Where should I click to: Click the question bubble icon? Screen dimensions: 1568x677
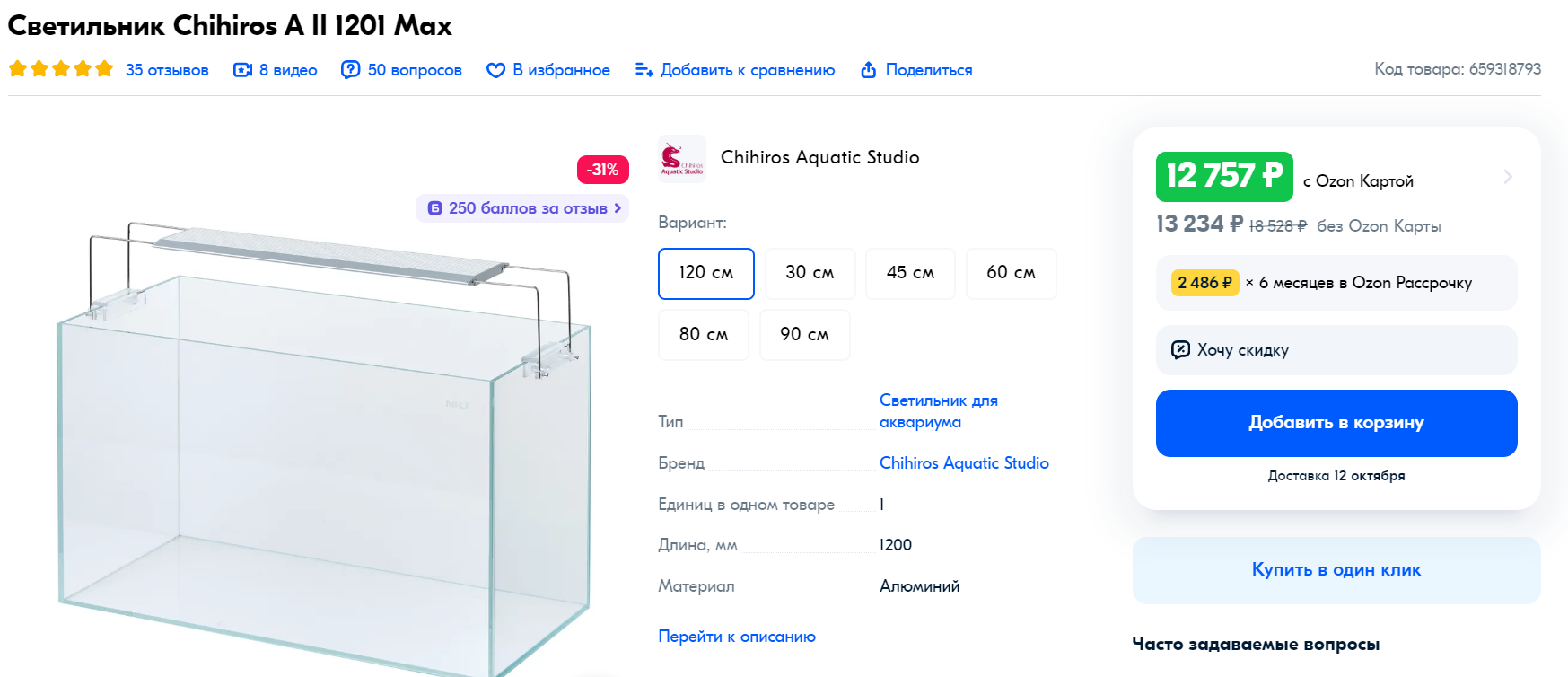pos(351,70)
